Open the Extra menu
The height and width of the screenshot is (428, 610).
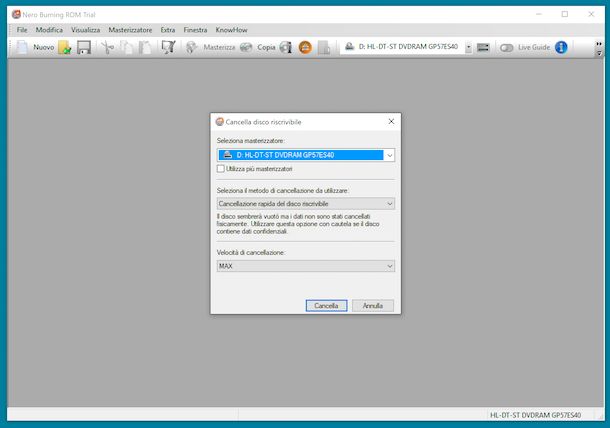pyautogui.click(x=168, y=30)
